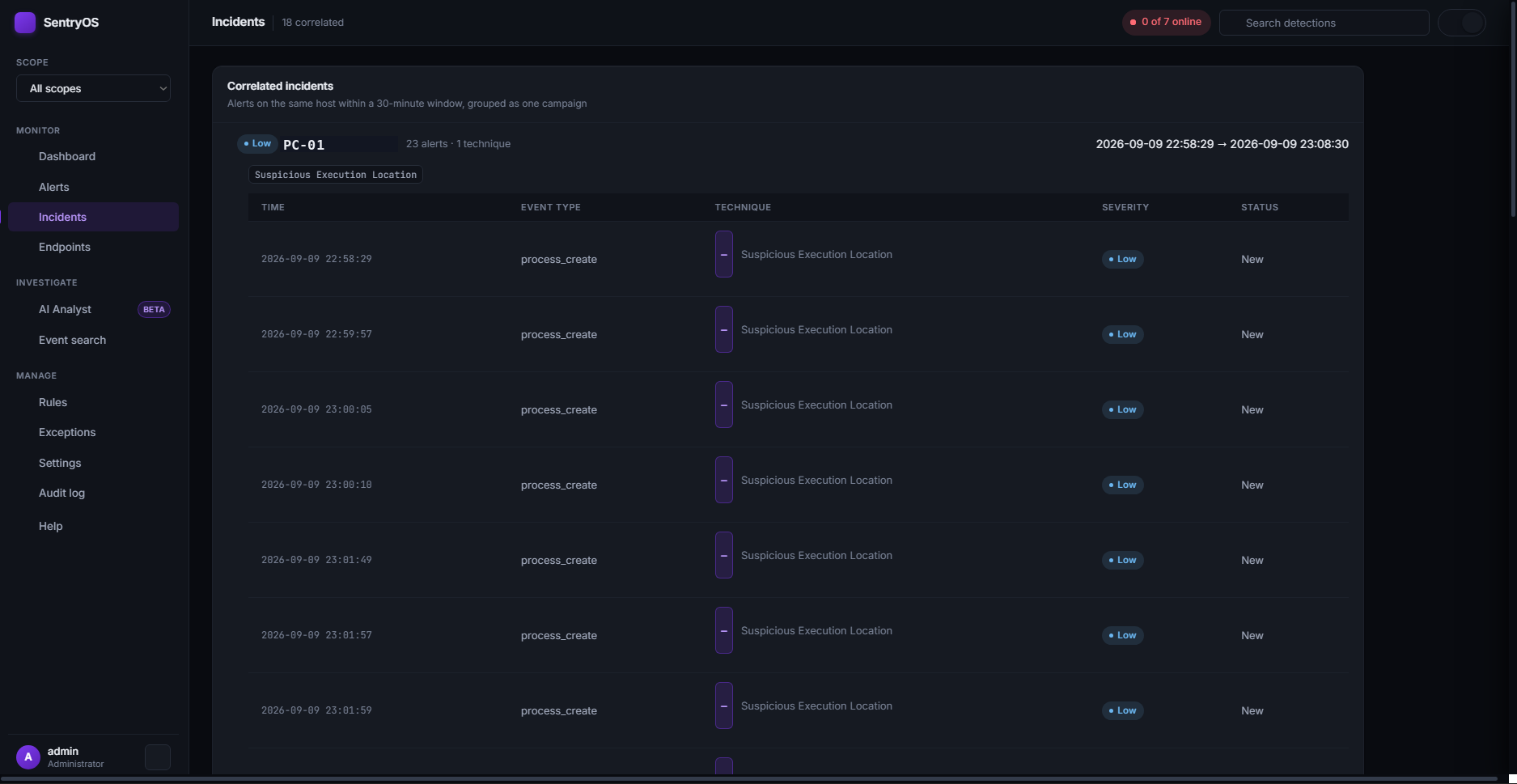Click process_create in the 23:01:49 row
The height and width of the screenshot is (784, 1517).
pos(559,560)
